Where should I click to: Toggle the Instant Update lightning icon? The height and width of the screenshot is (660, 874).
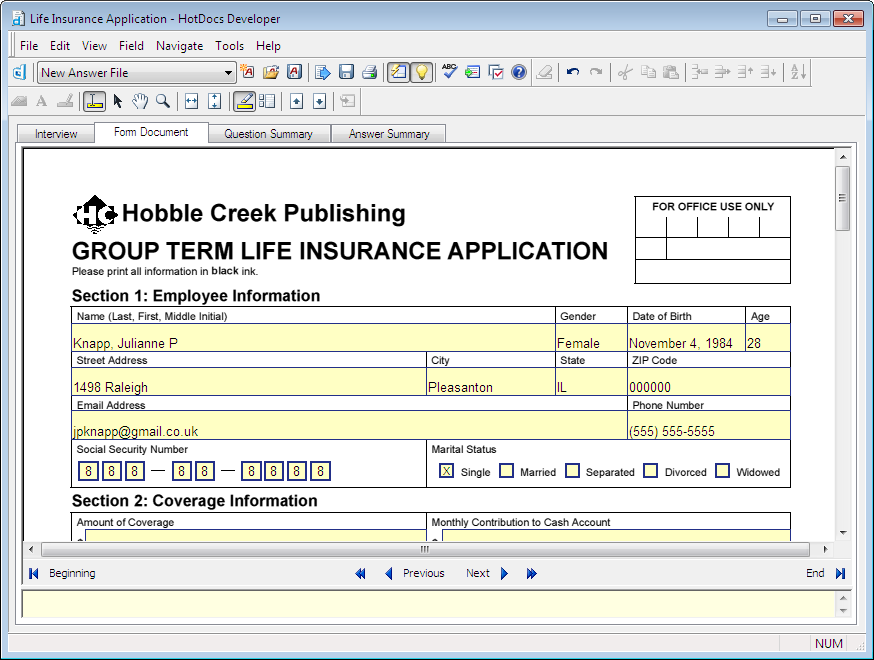399,72
